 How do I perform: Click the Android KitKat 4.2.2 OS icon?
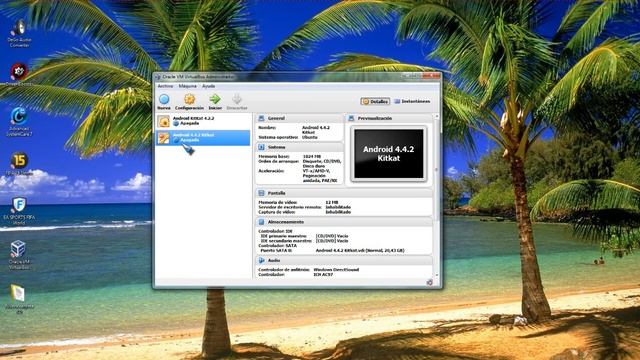[164, 121]
